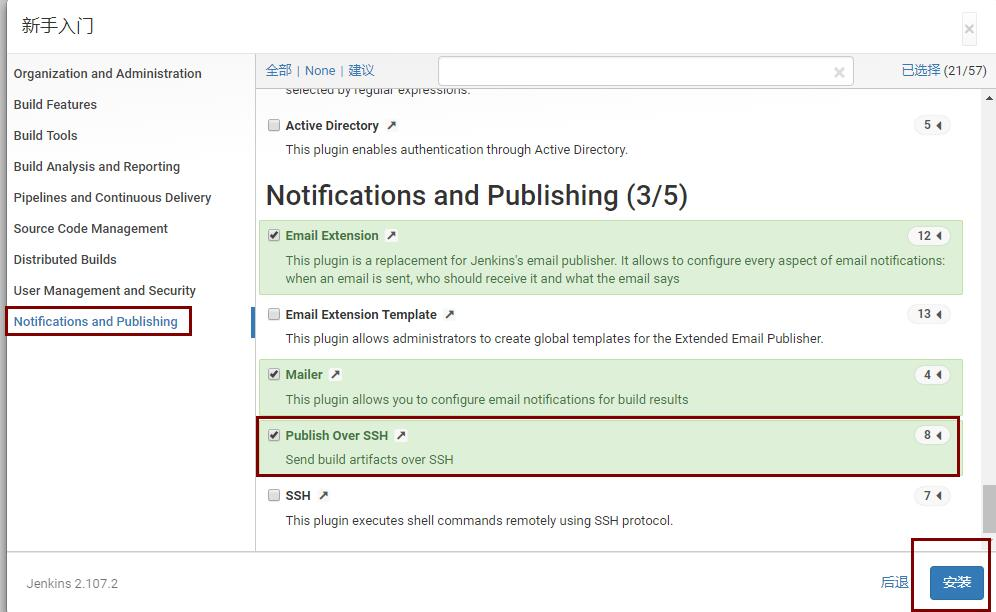The width and height of the screenshot is (996, 612).
Task: Go to Organization and Administration category
Action: click(x=107, y=74)
